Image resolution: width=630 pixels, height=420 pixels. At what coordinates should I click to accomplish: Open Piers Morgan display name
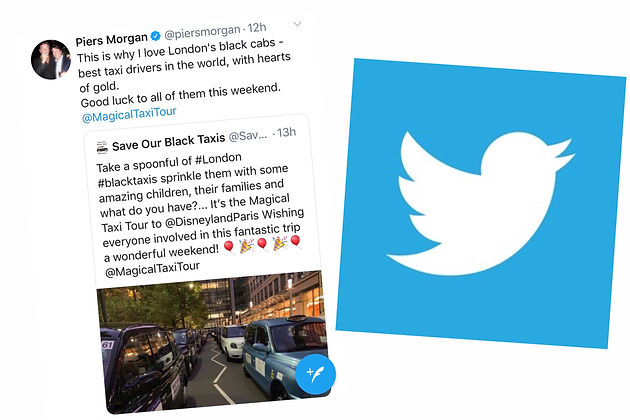tap(111, 39)
